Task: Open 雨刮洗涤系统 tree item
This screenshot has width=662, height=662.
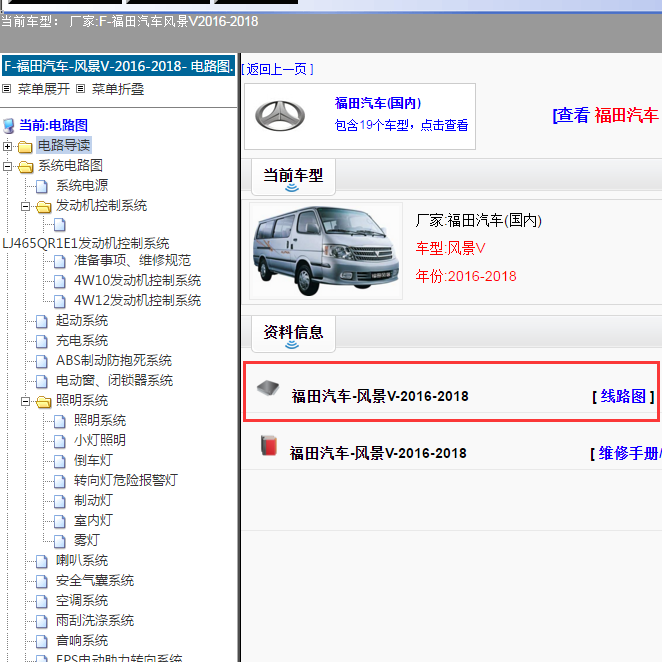Action: pyautogui.click(x=95, y=621)
